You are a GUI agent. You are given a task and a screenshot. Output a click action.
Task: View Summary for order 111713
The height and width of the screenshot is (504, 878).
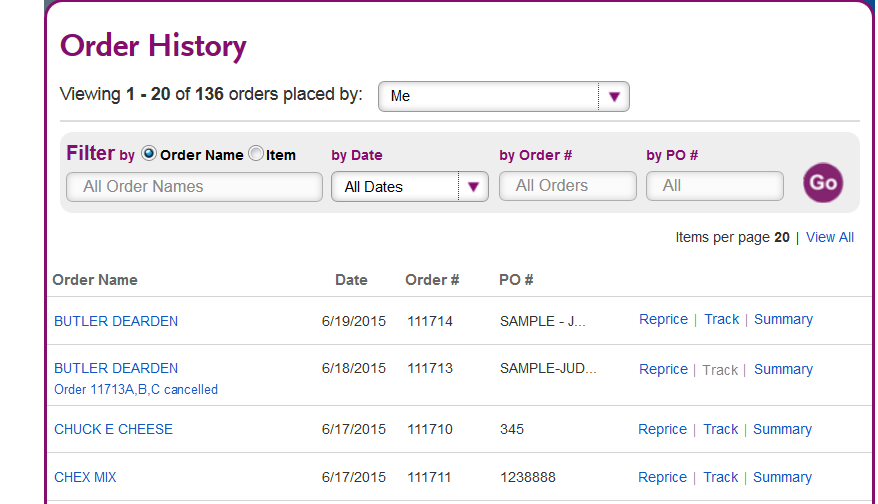coord(783,370)
